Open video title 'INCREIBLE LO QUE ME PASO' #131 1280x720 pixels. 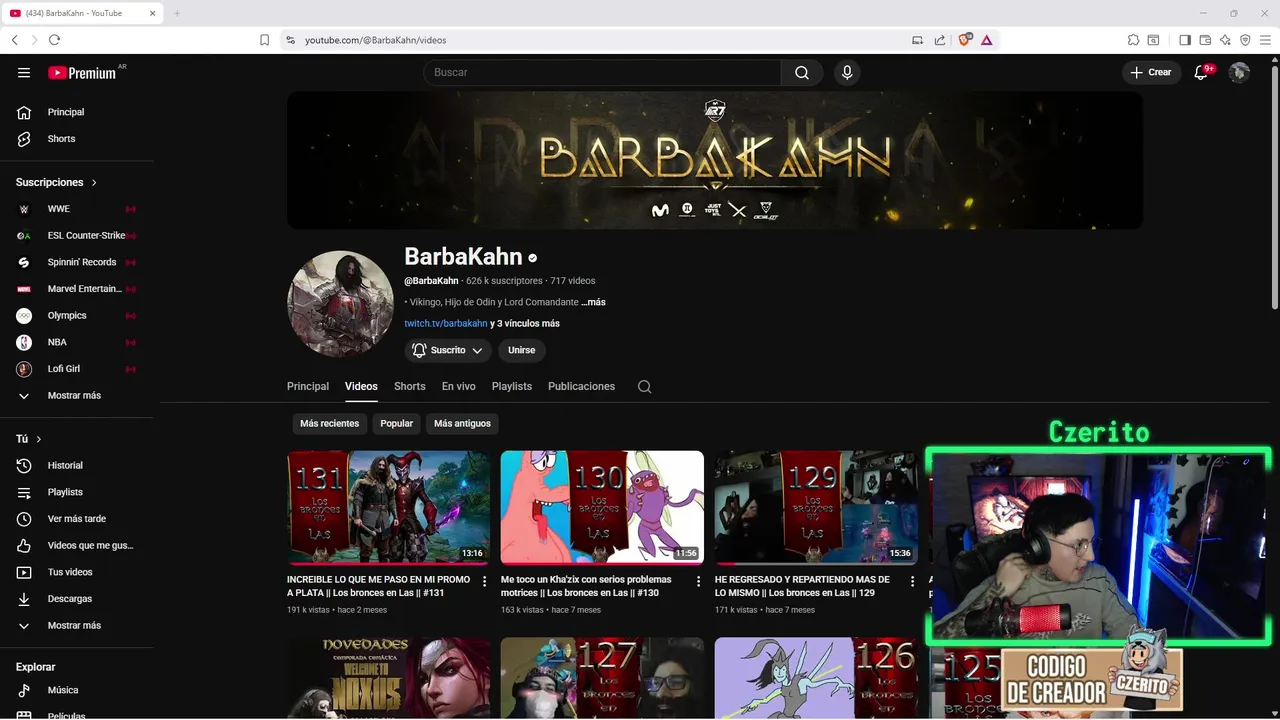pyautogui.click(x=378, y=586)
